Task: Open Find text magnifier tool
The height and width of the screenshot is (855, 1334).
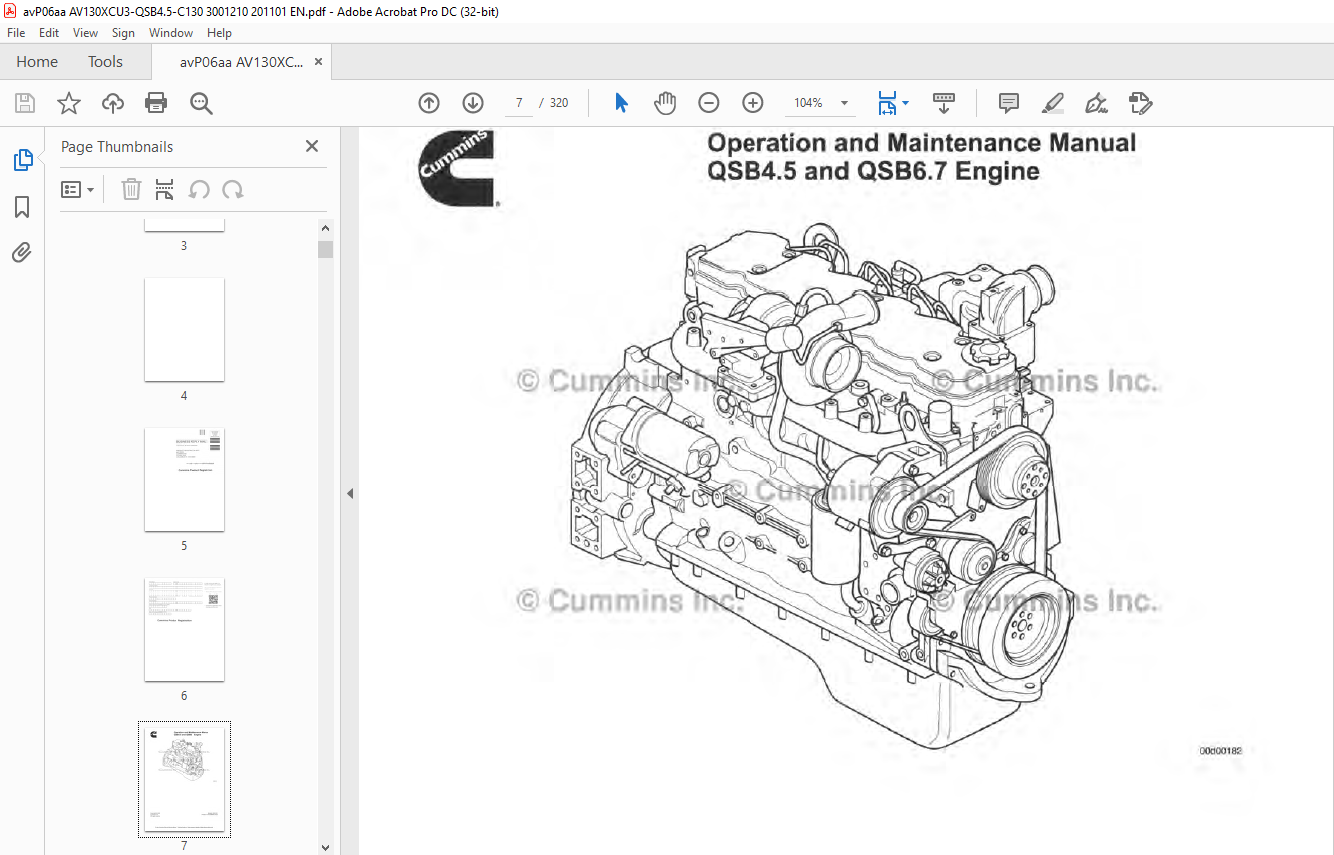Action: point(201,103)
